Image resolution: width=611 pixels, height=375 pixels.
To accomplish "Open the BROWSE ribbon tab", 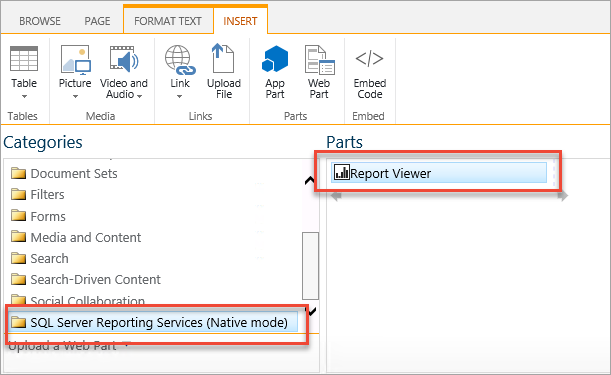I will pyautogui.click(x=40, y=21).
